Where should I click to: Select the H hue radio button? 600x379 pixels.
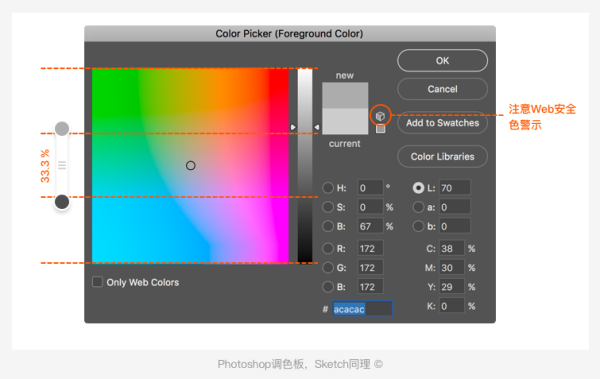click(328, 188)
